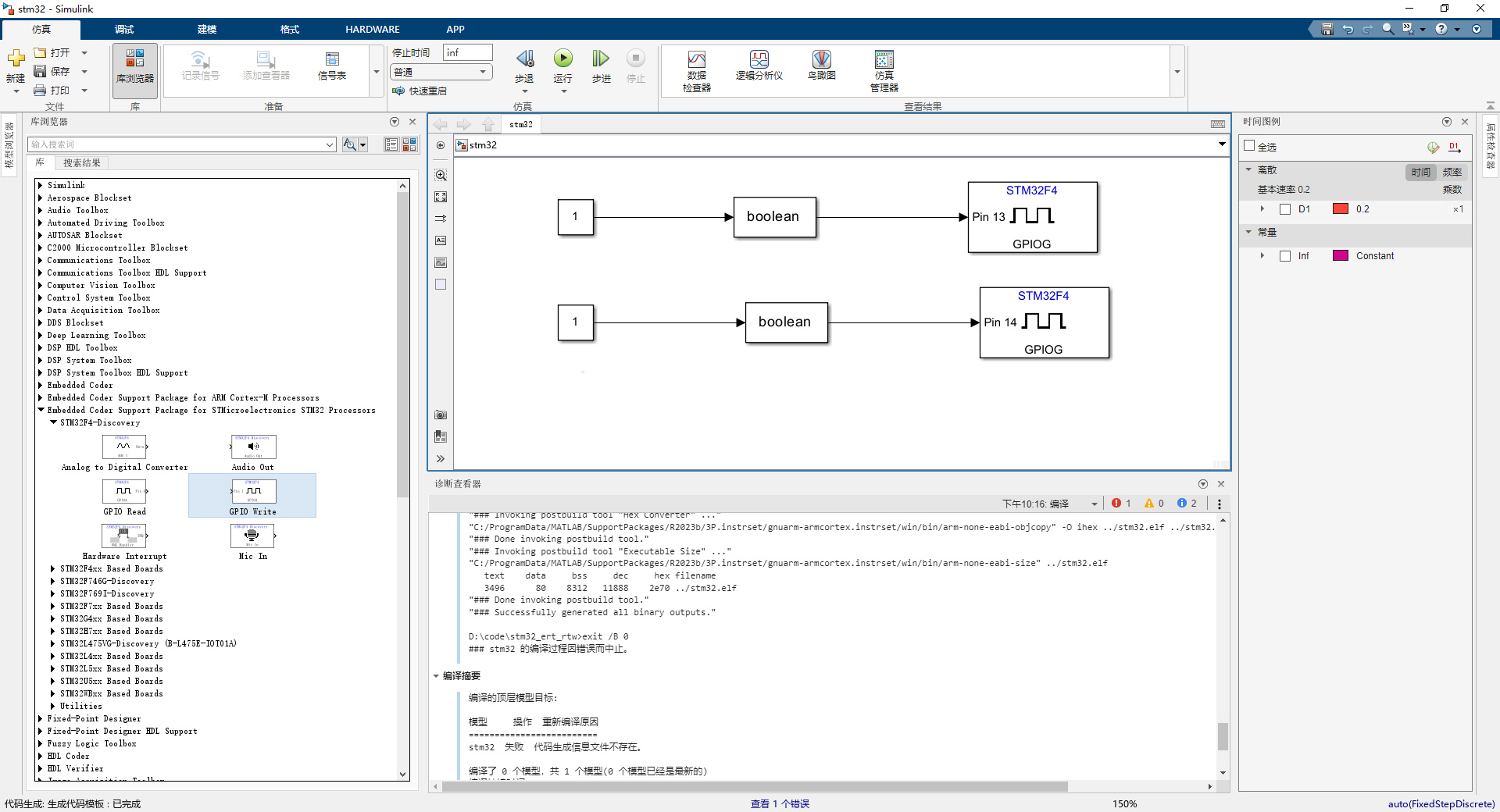Click the Print (打印) icon
This screenshot has height=812, width=1500.
coord(41,90)
